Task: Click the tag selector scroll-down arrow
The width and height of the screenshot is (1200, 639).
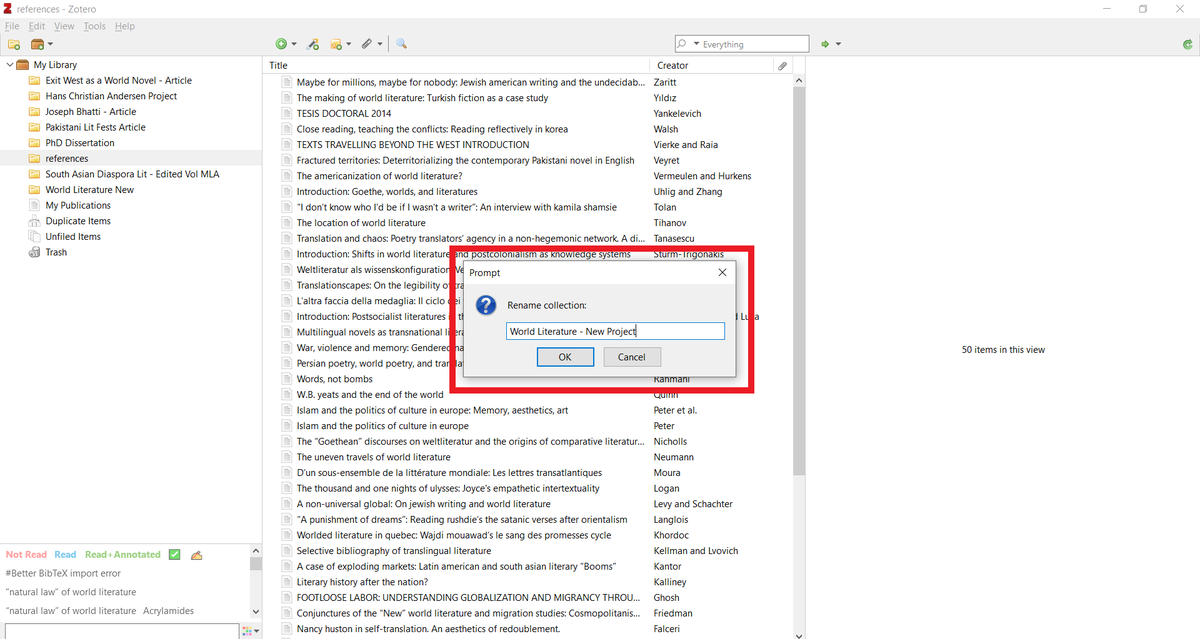Action: (254, 612)
